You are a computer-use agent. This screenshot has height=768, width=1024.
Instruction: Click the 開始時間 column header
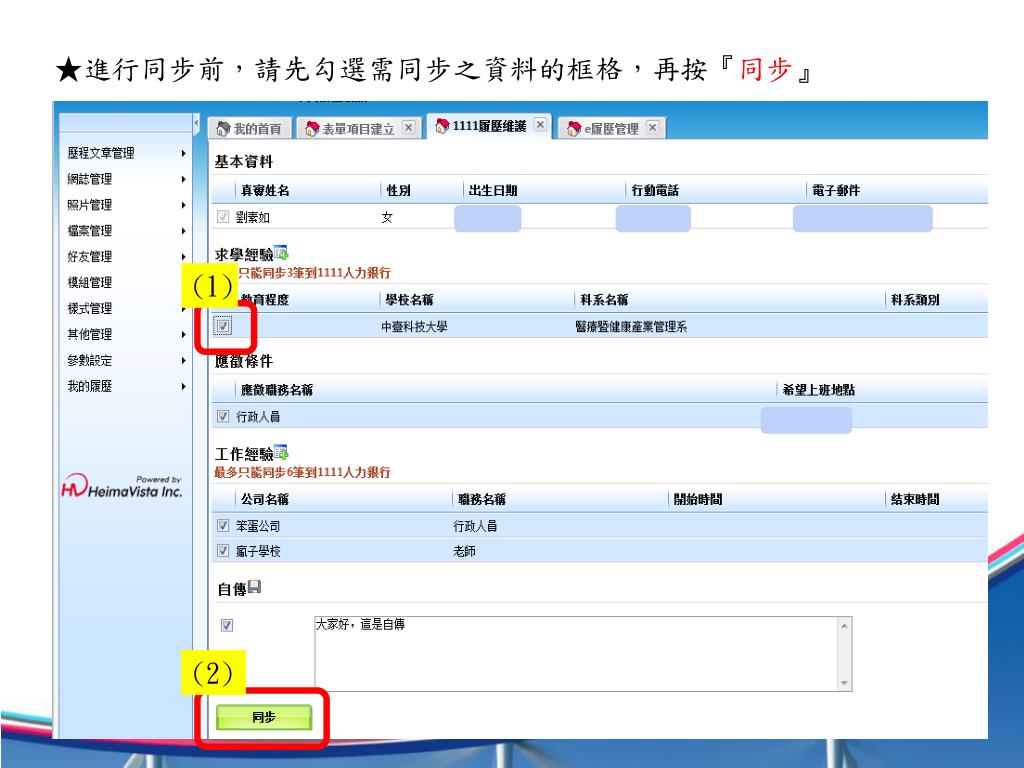coord(698,499)
